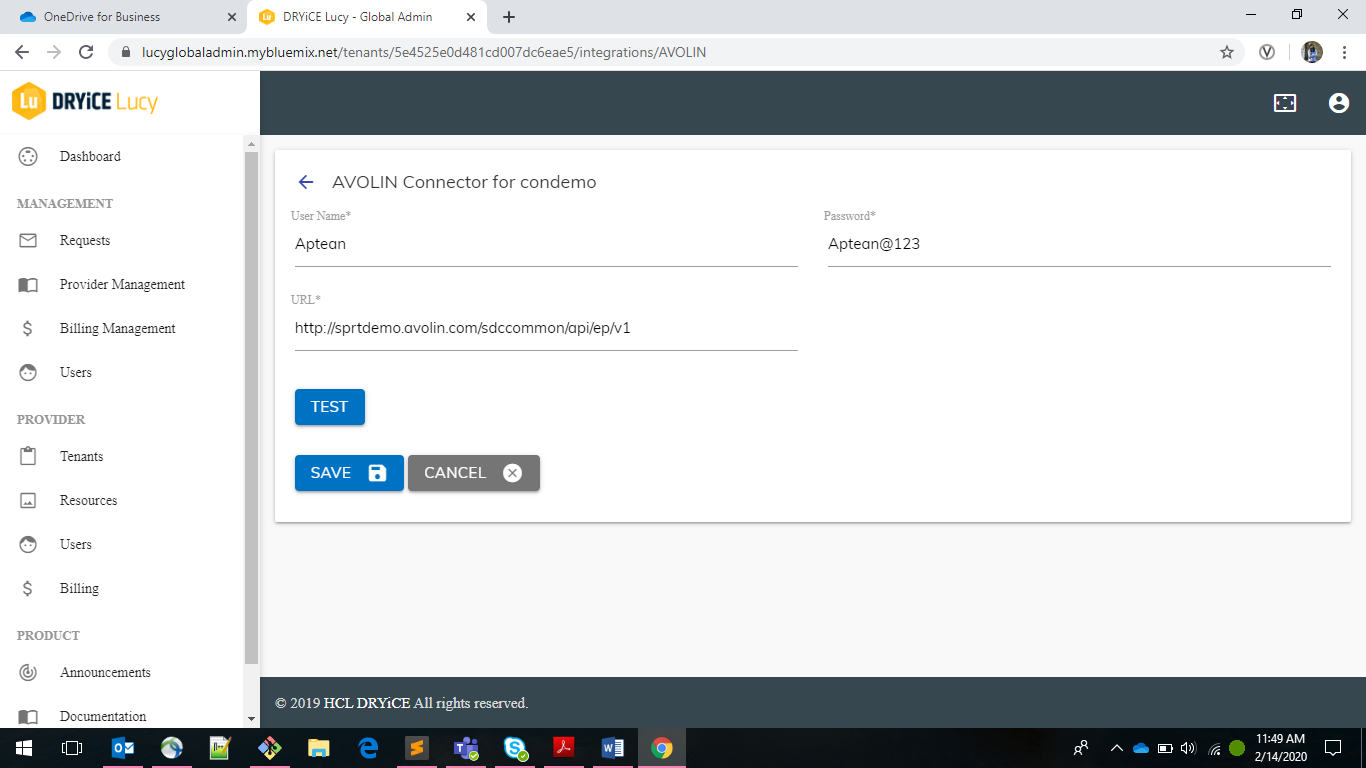The width and height of the screenshot is (1366, 768).
Task: Expand hidden icons in the system tray
Action: [1116, 747]
